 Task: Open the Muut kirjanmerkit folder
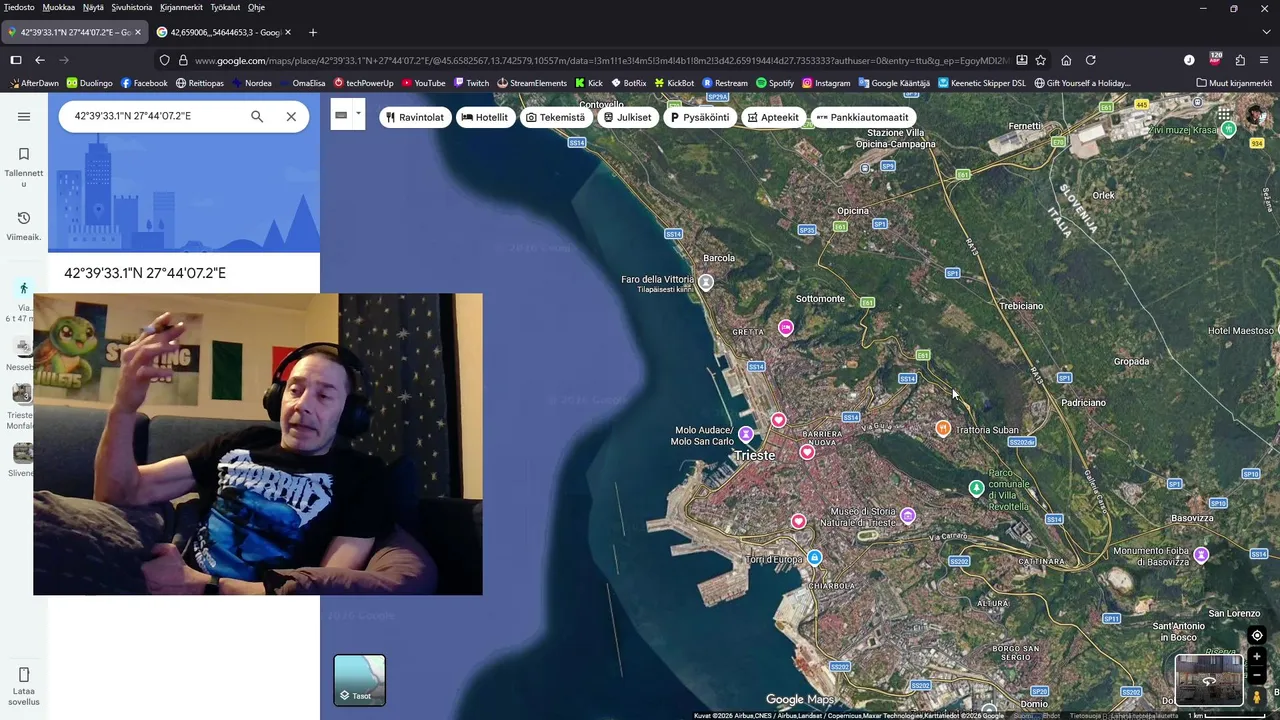[x=1234, y=83]
